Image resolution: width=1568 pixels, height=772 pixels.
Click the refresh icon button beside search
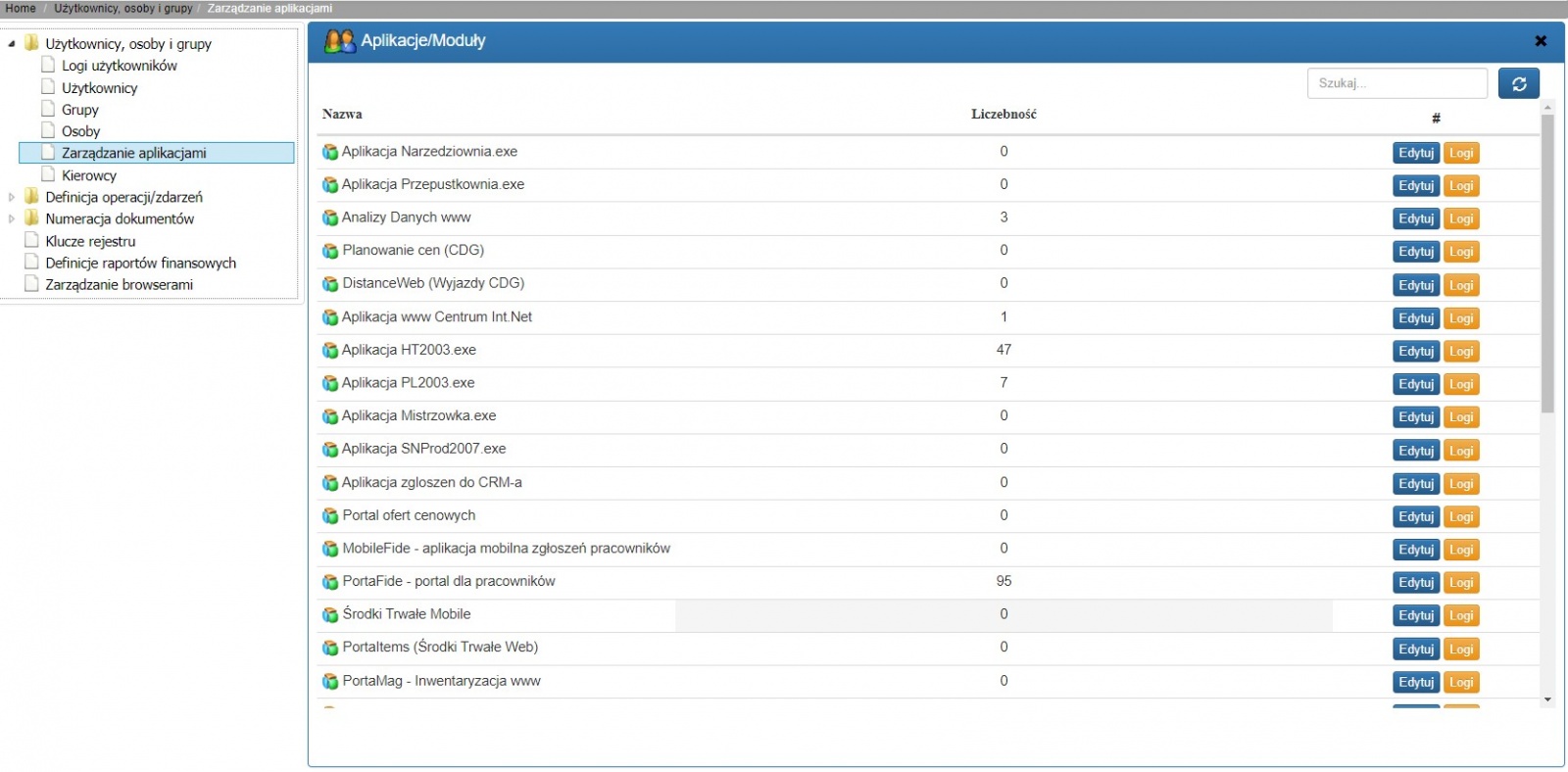pyautogui.click(x=1519, y=83)
